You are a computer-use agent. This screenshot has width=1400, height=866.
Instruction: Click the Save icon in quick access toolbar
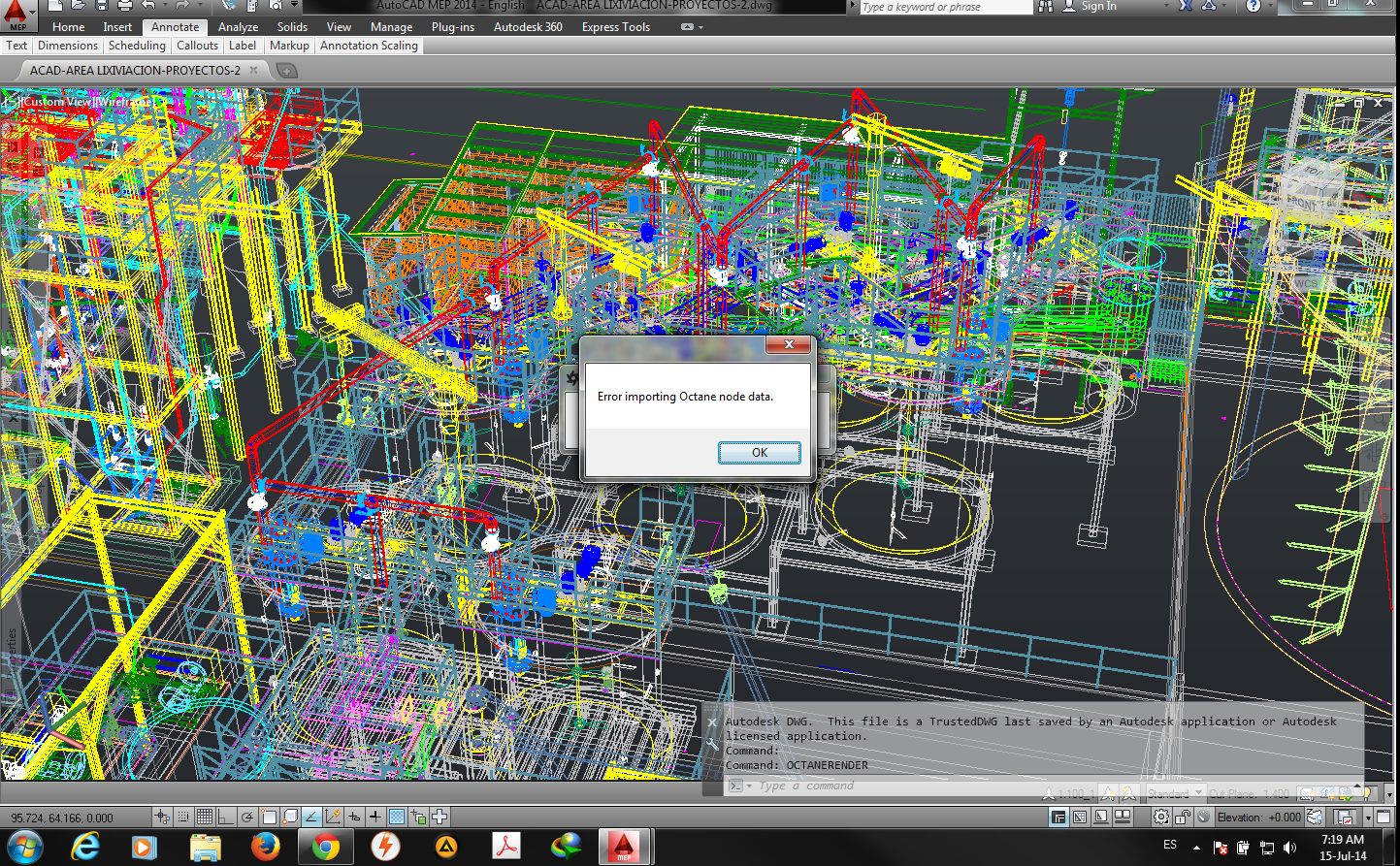click(102, 6)
